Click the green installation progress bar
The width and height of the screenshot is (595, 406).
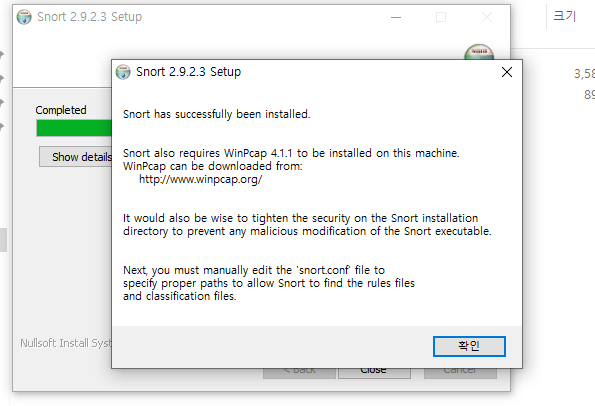(74, 128)
